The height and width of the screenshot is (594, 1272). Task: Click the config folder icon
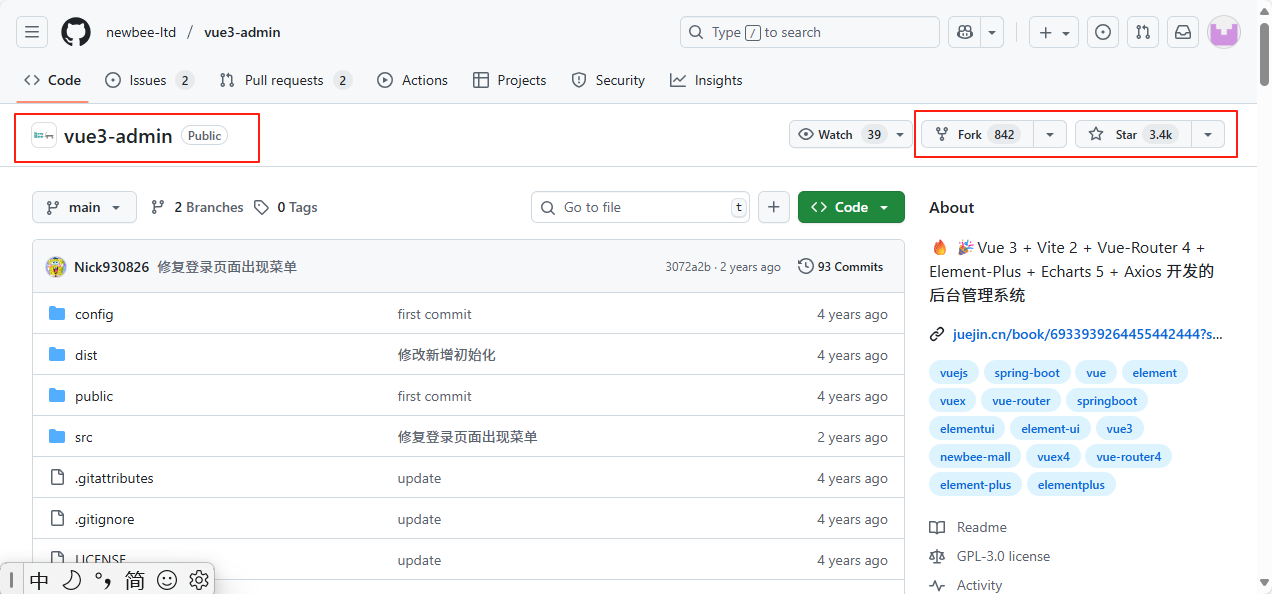(x=57, y=314)
